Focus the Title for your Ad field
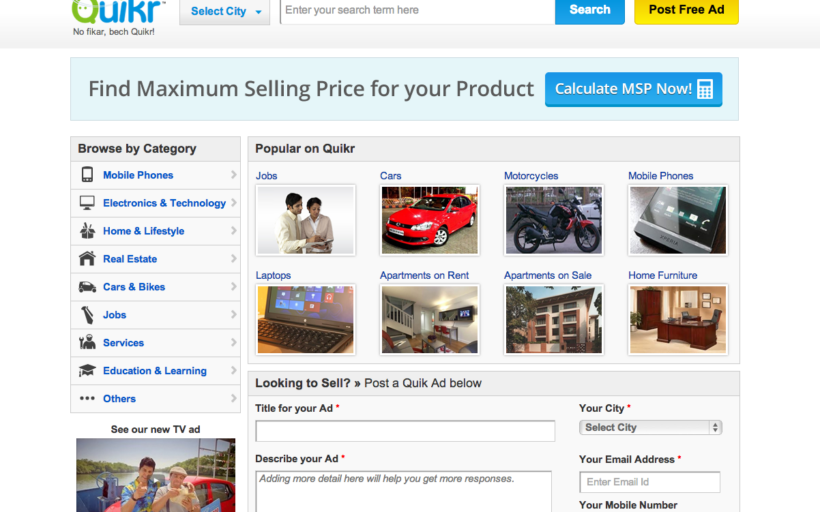Image resolution: width=820 pixels, height=512 pixels. tap(405, 431)
